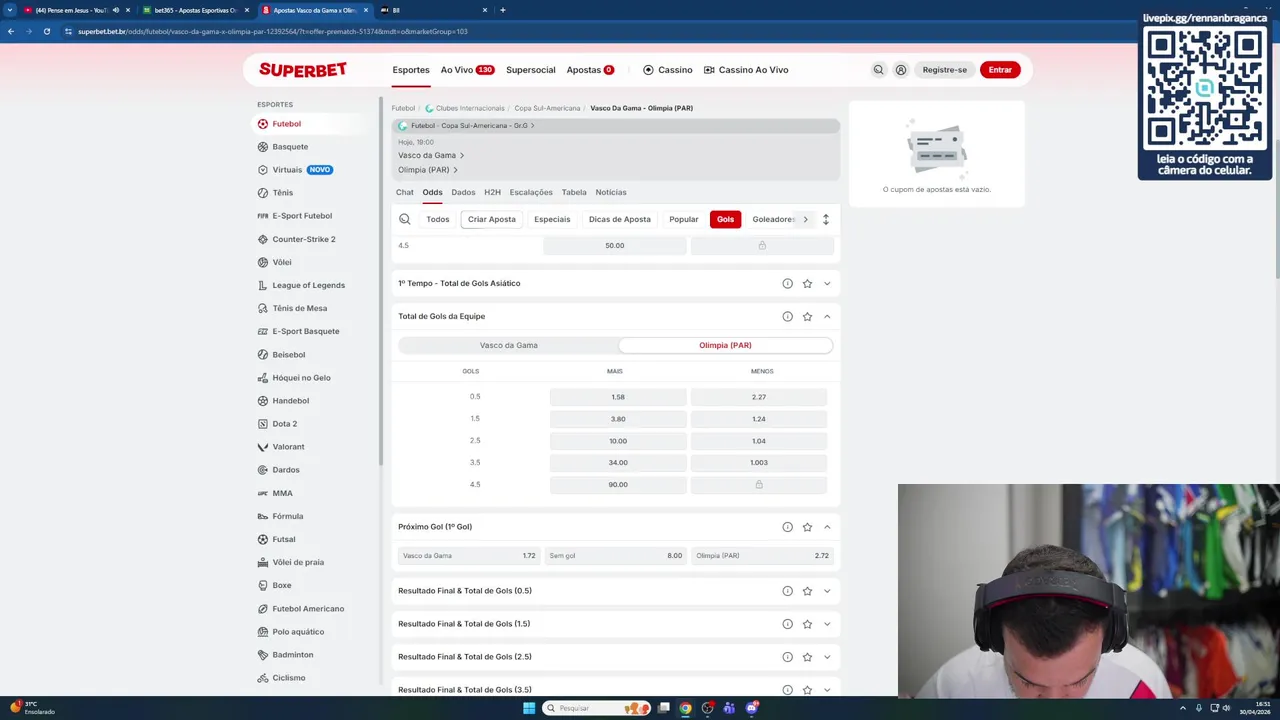This screenshot has width=1280, height=720.
Task: Open Valorant in the sports sidebar
Action: click(288, 447)
